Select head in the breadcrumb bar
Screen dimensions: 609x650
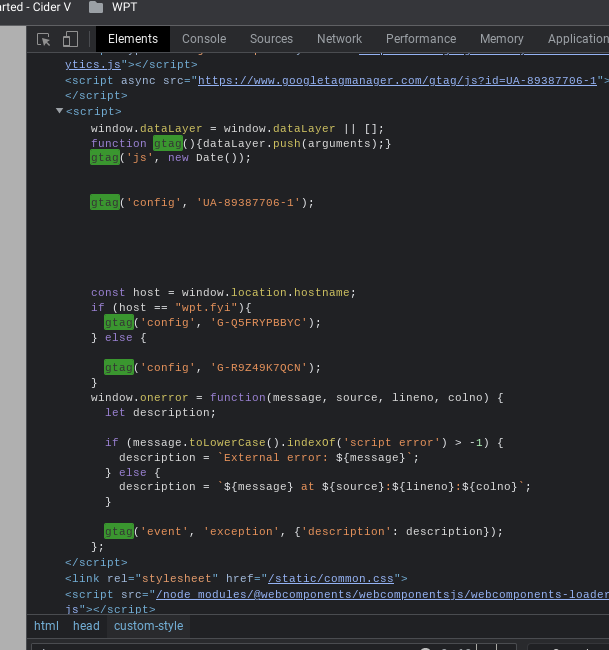coord(86,626)
